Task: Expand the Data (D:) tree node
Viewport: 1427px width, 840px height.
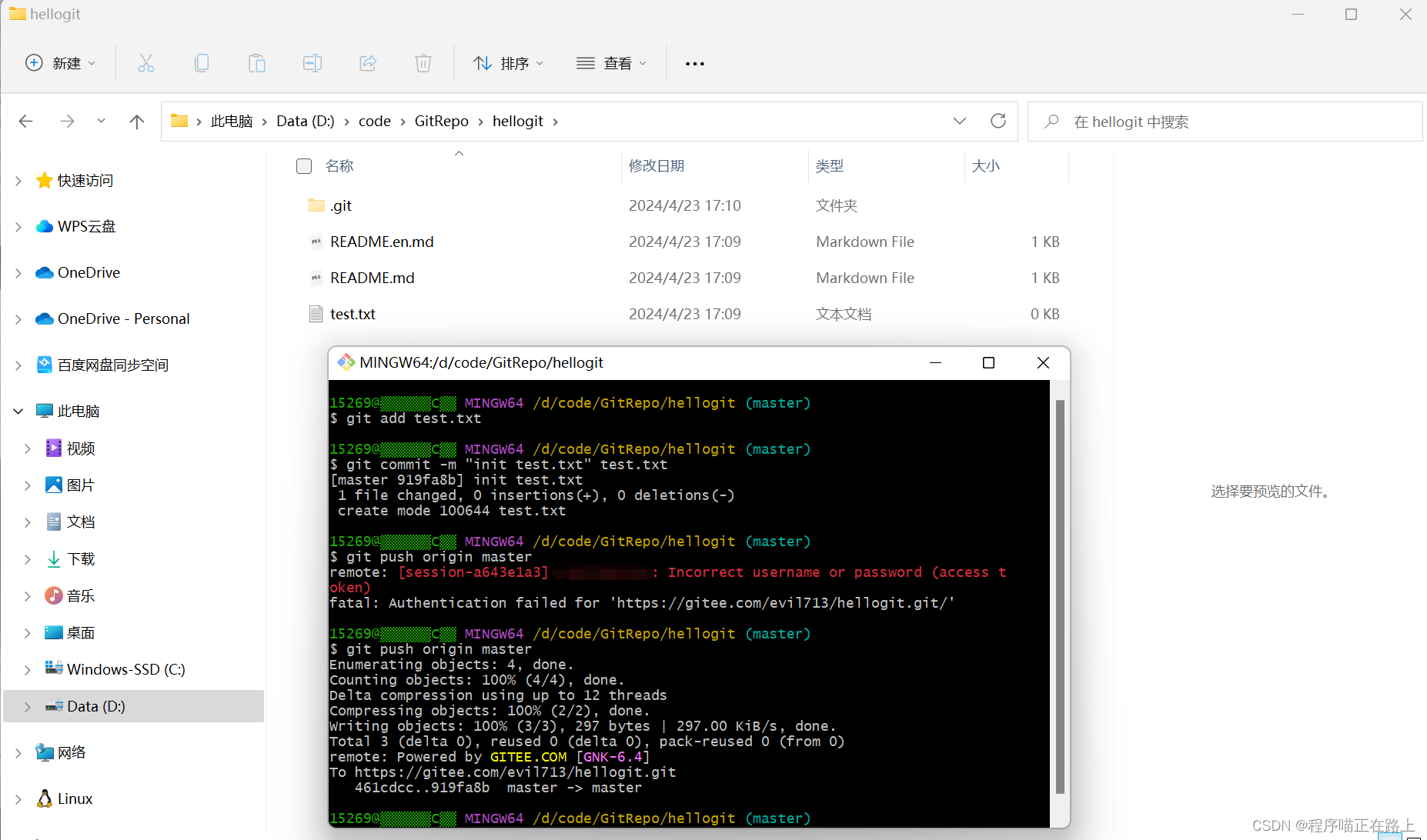Action: coord(28,707)
